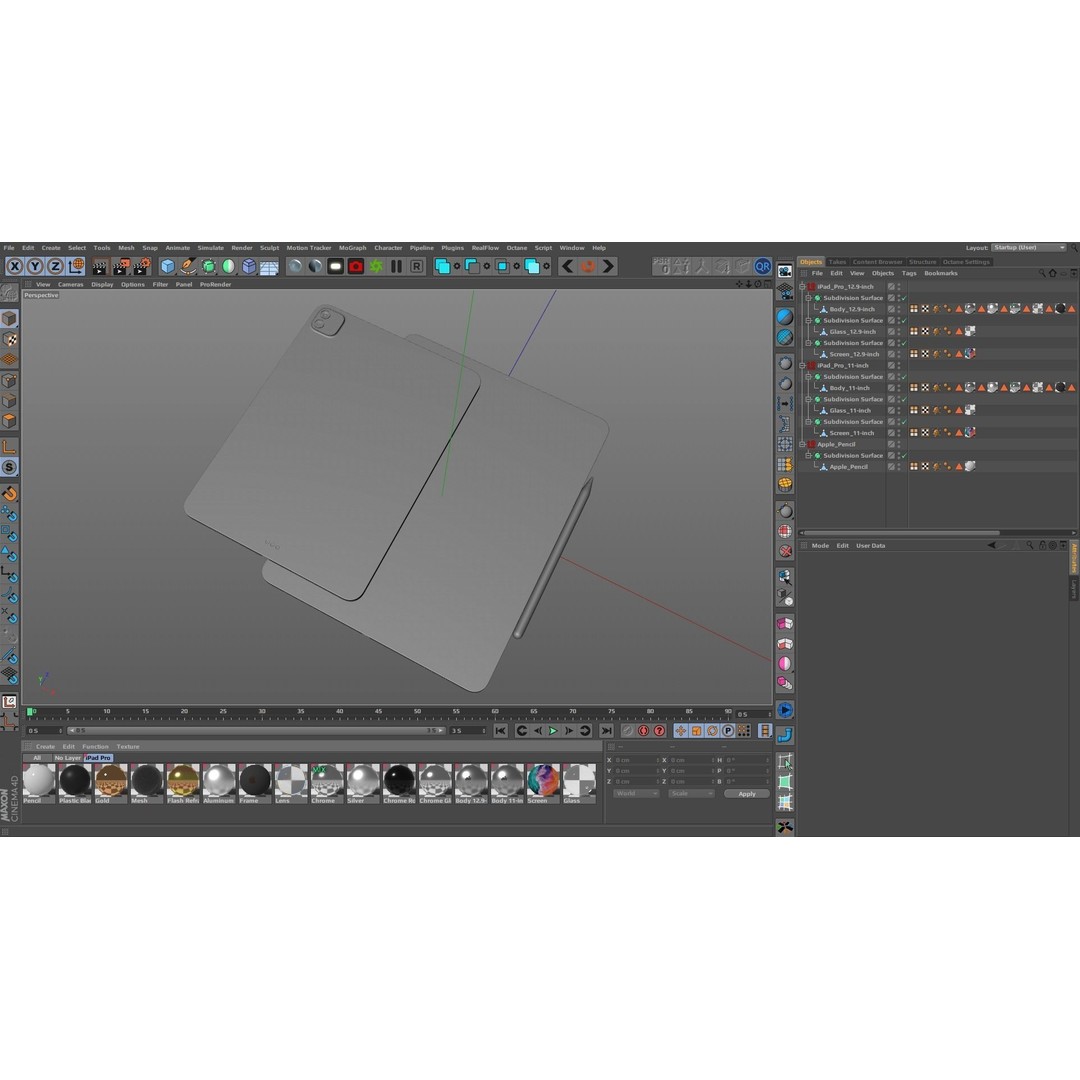This screenshot has height=1080, width=1080.
Task: Open the Layout Startup (User) dropdown
Action: pos(1029,248)
